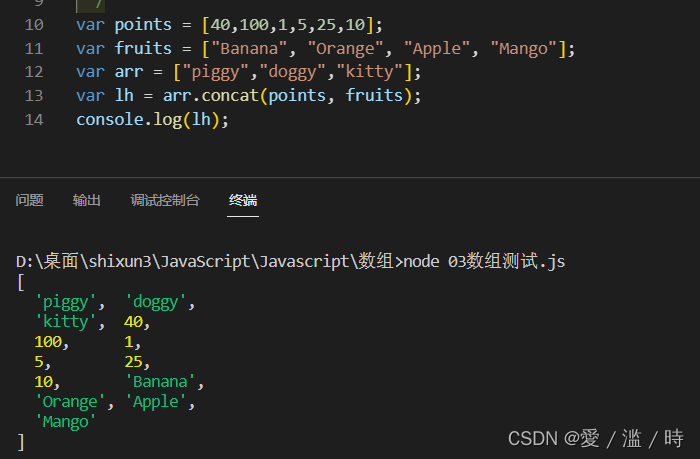Click value 40 in terminal output
The height and width of the screenshot is (459, 700).
click(133, 322)
